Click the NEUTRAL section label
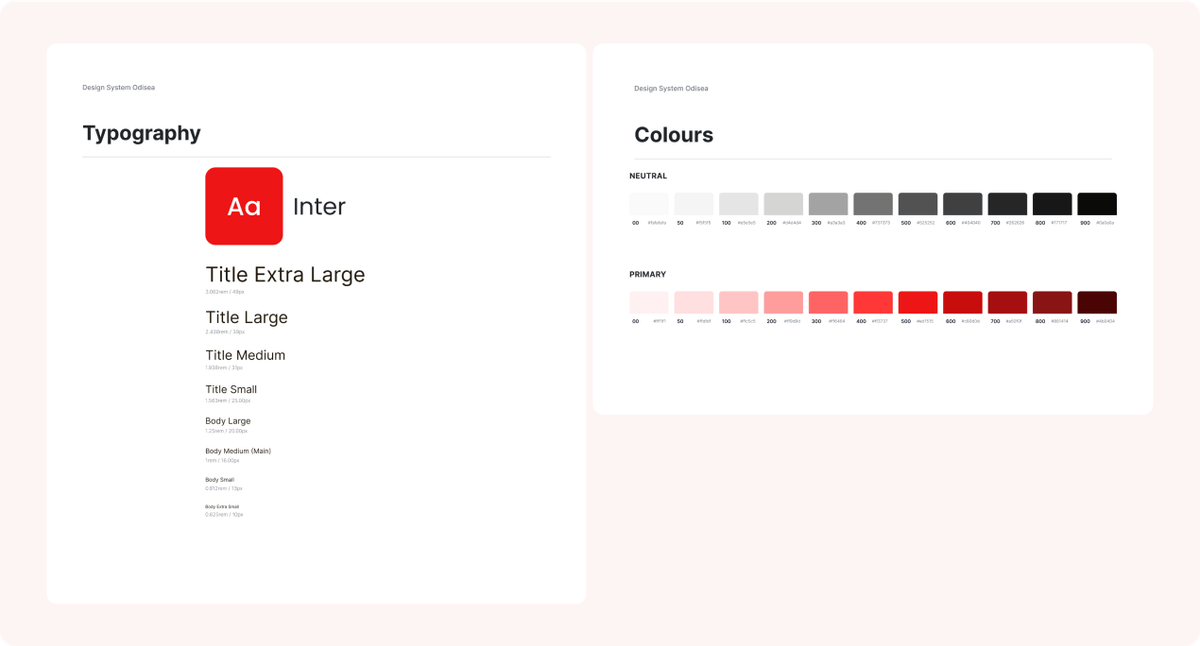The image size is (1200, 646). [648, 176]
